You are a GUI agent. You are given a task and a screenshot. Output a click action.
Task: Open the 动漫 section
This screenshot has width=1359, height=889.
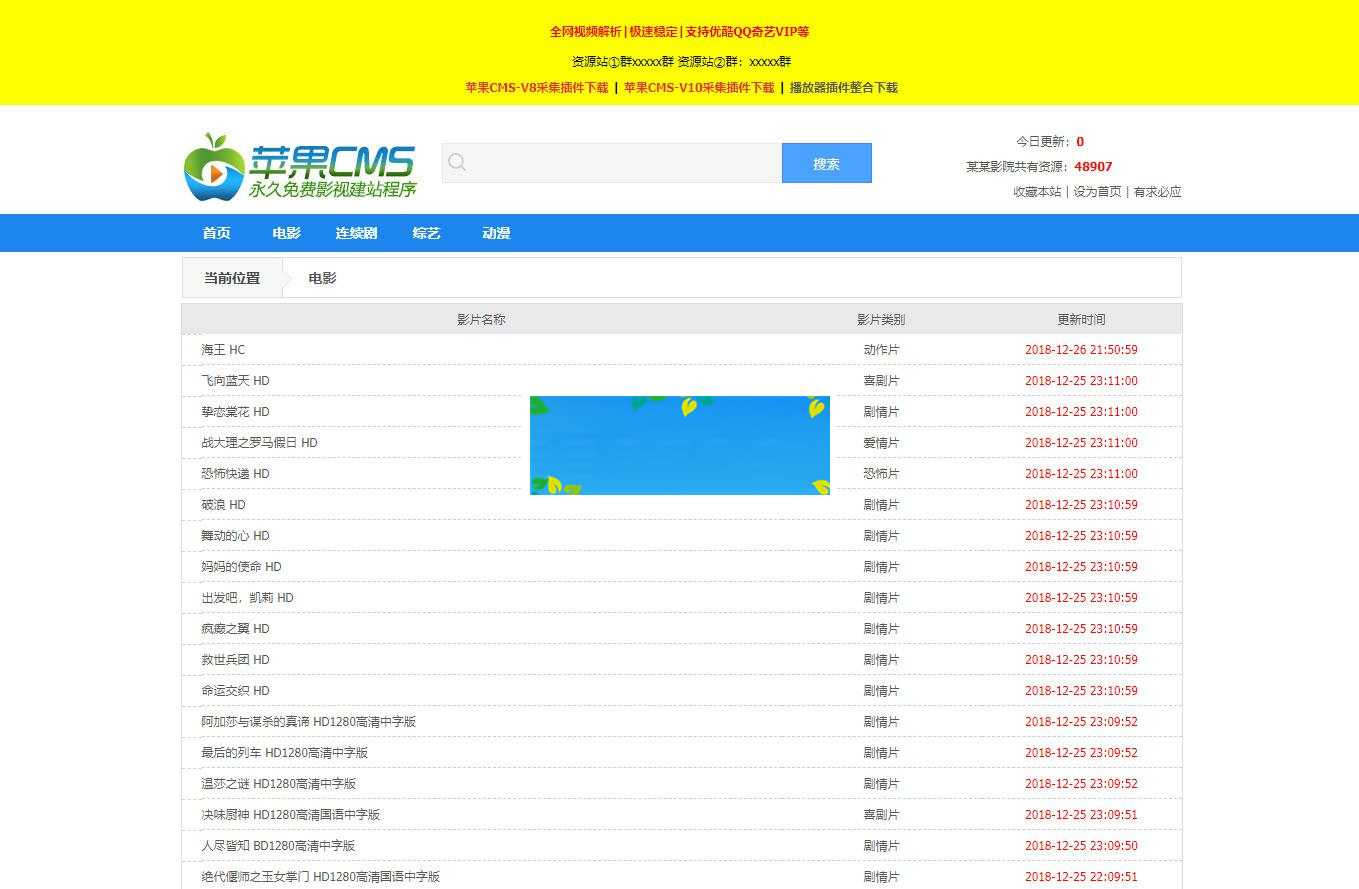[x=496, y=233]
